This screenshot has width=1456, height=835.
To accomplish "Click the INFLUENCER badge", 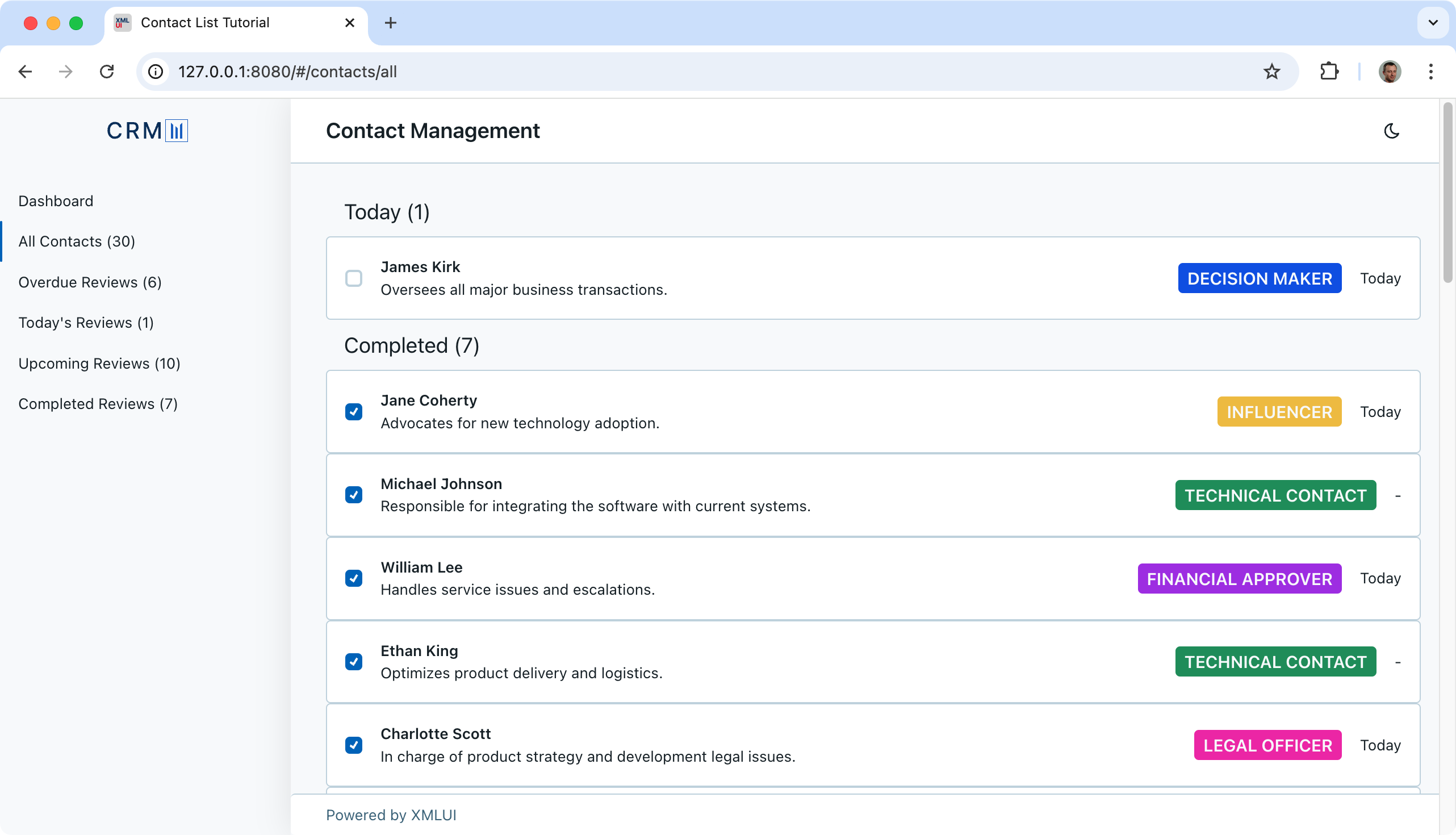I will click(1279, 412).
